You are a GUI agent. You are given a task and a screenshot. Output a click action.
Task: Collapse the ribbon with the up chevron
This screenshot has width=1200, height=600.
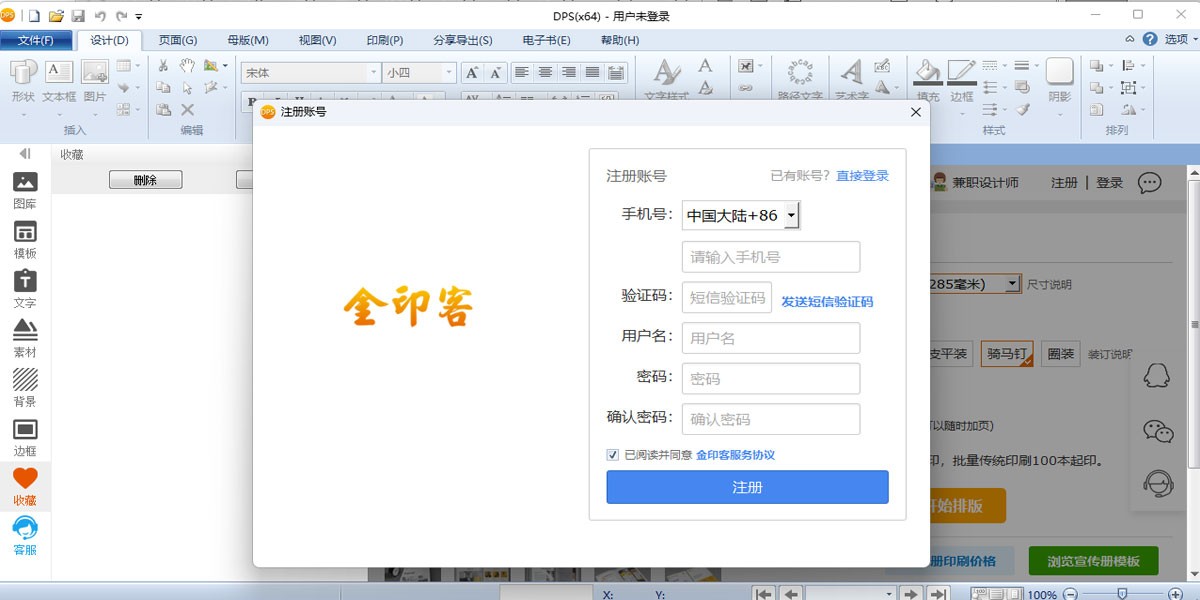(x=1130, y=40)
